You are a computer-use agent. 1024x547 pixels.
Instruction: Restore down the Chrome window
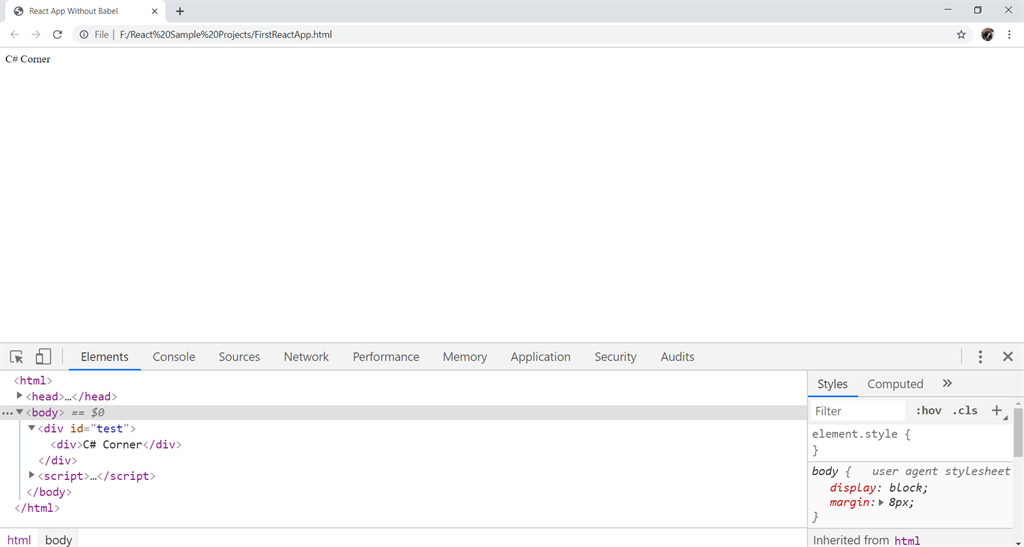[x=978, y=10]
